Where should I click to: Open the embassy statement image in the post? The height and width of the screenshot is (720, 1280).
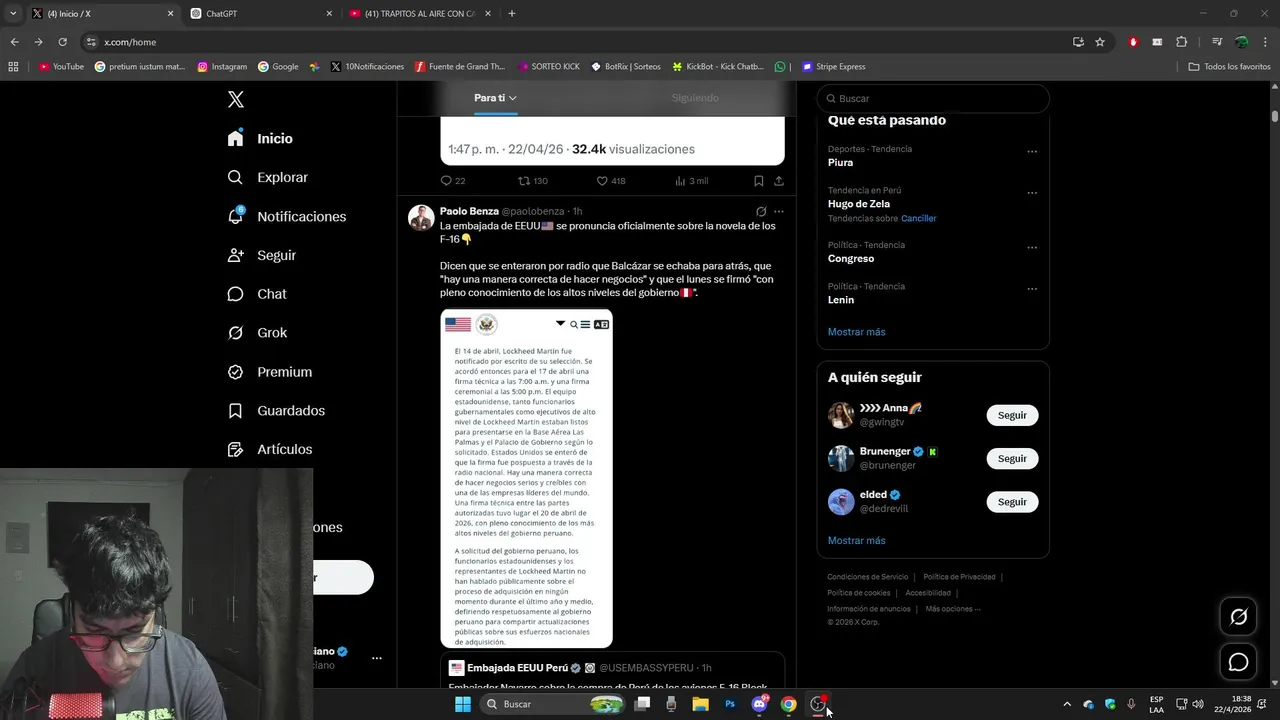[x=526, y=479]
